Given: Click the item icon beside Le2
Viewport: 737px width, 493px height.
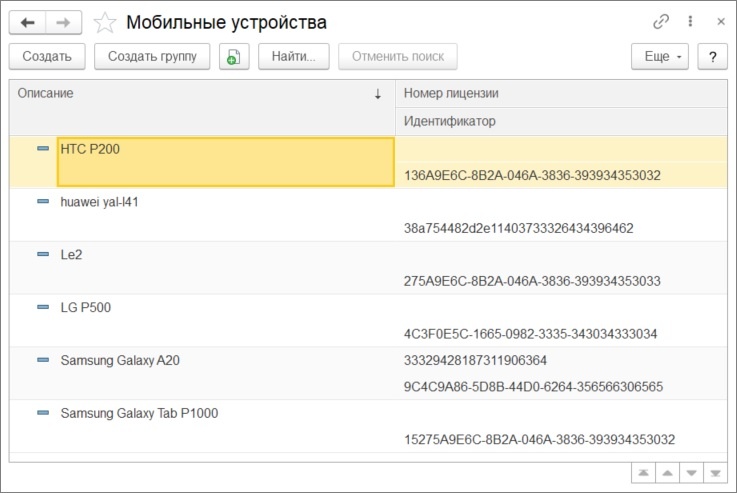Looking at the screenshot, I should (x=43, y=254).
